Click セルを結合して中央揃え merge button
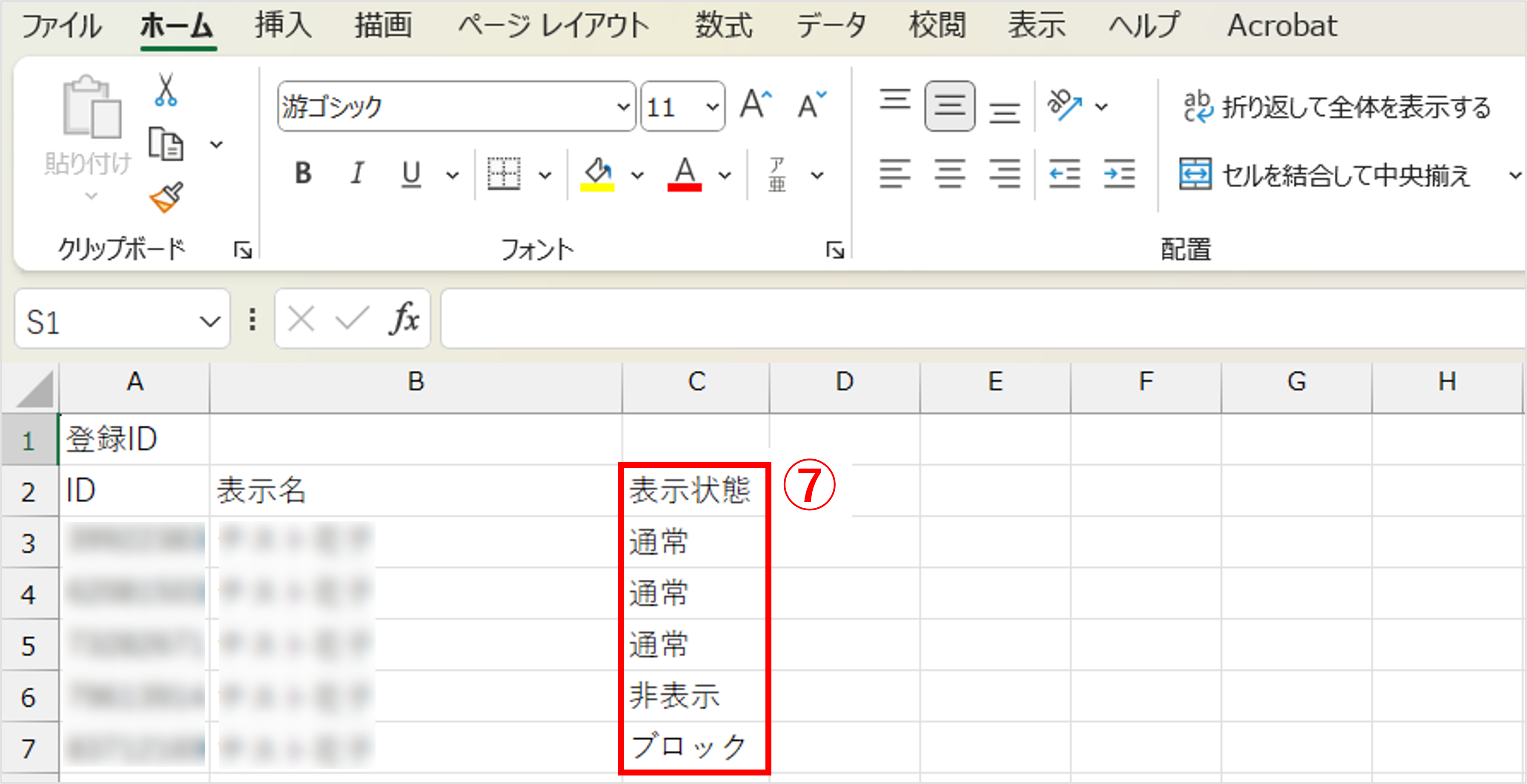1527x784 pixels. tap(1325, 175)
